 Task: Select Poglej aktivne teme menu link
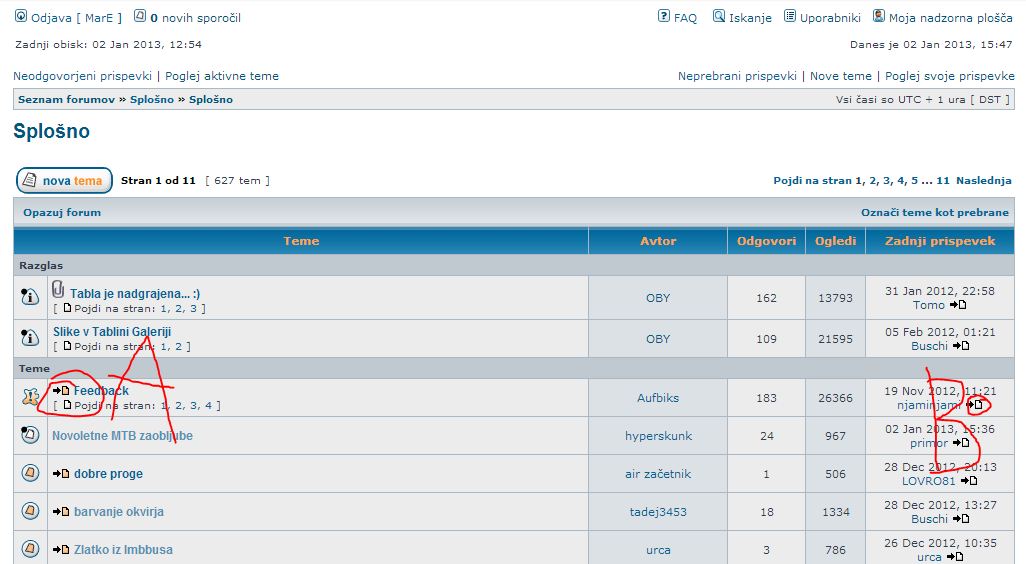(x=222, y=76)
